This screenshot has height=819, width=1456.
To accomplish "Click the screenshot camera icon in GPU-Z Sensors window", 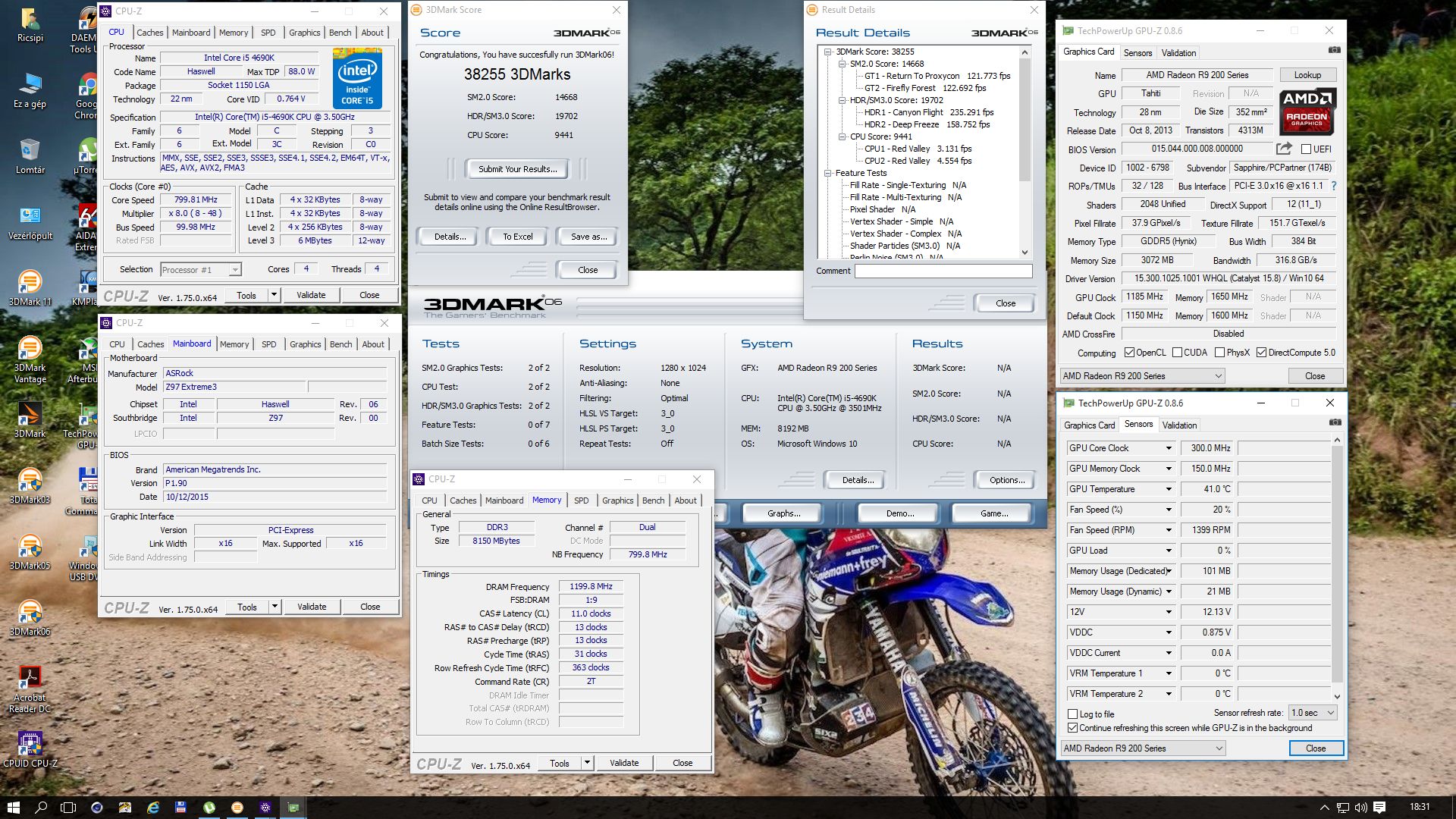I will tap(1335, 423).
